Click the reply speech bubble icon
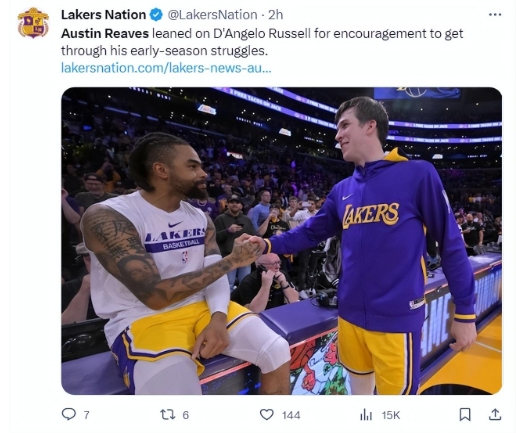This screenshot has height=433, width=516. pyautogui.click(x=69, y=414)
